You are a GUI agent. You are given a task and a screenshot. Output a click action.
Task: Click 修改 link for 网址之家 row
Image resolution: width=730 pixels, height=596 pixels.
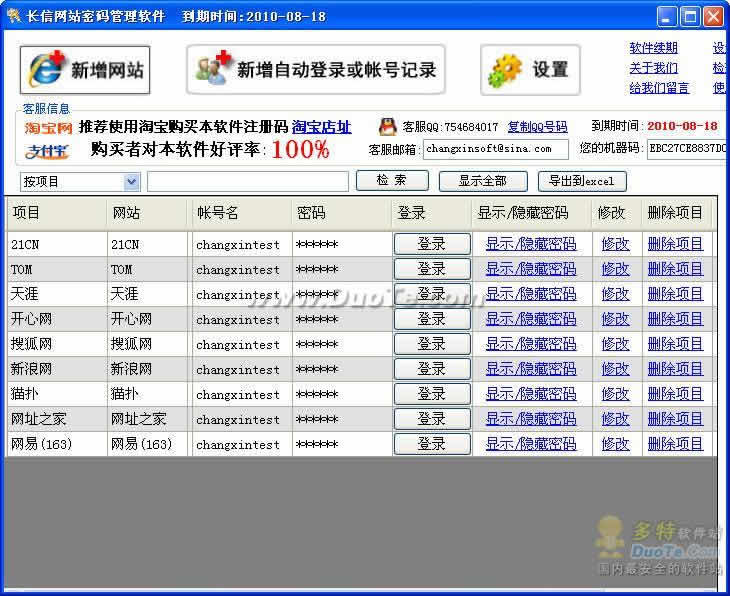pyautogui.click(x=615, y=420)
